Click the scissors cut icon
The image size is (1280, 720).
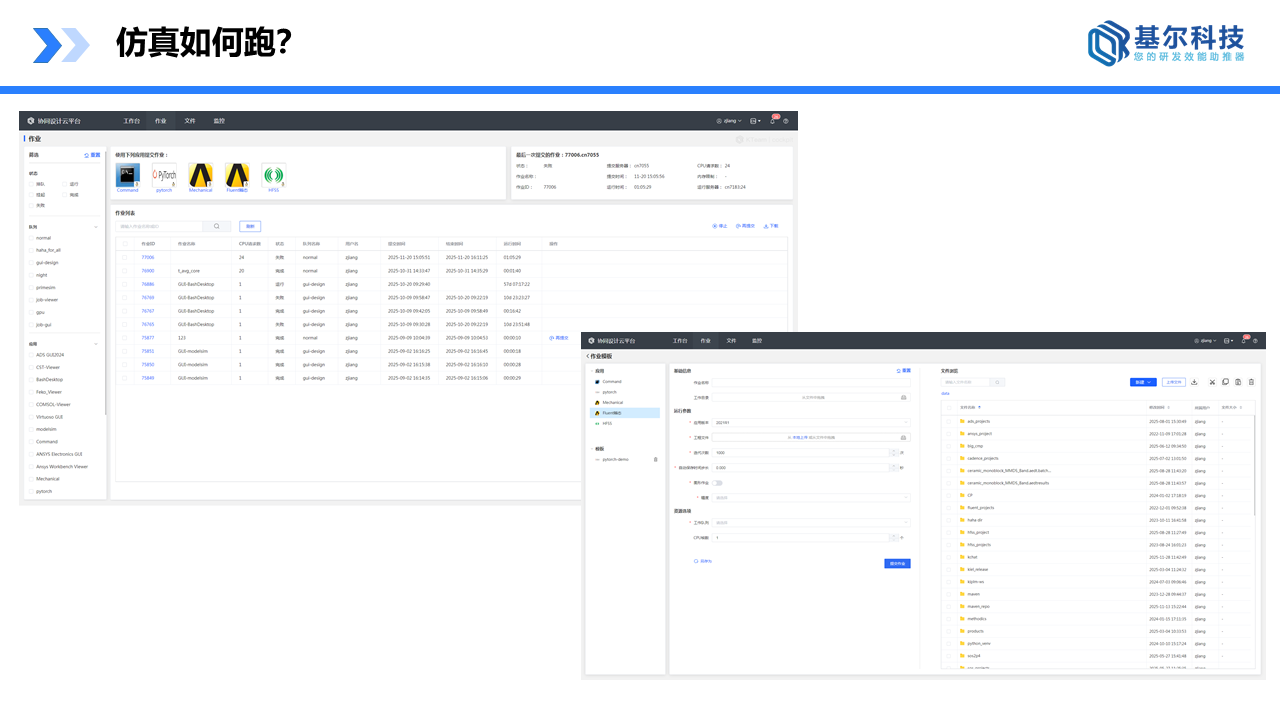click(x=1211, y=382)
